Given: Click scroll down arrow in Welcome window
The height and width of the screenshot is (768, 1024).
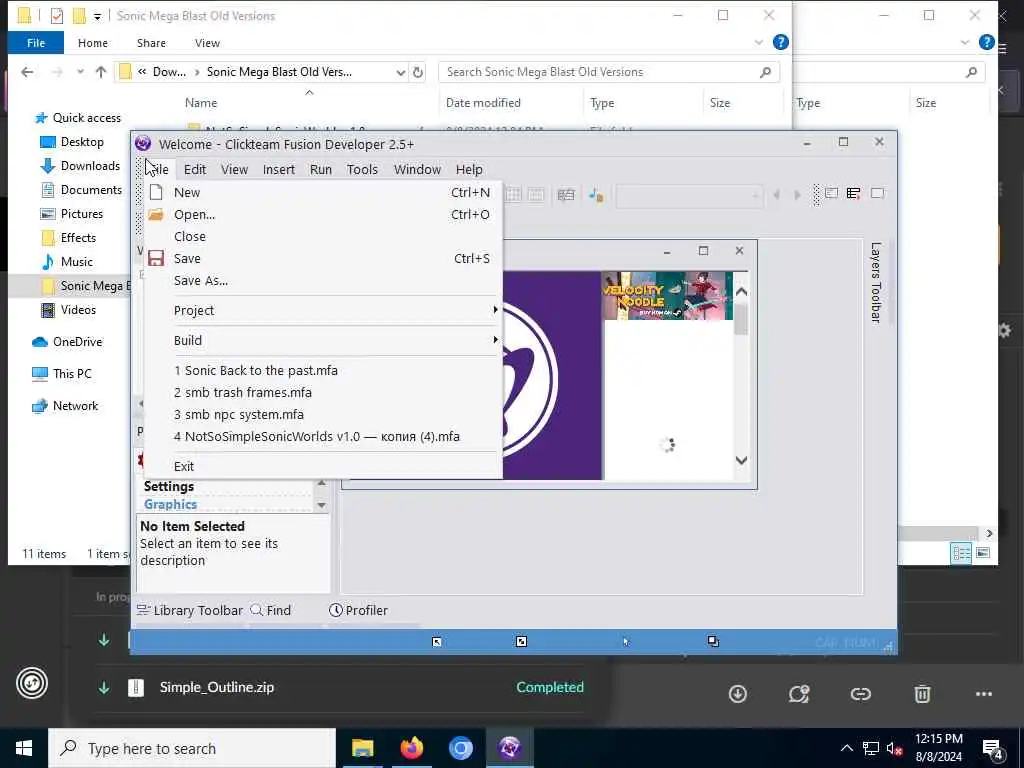Looking at the screenshot, I should [x=741, y=460].
